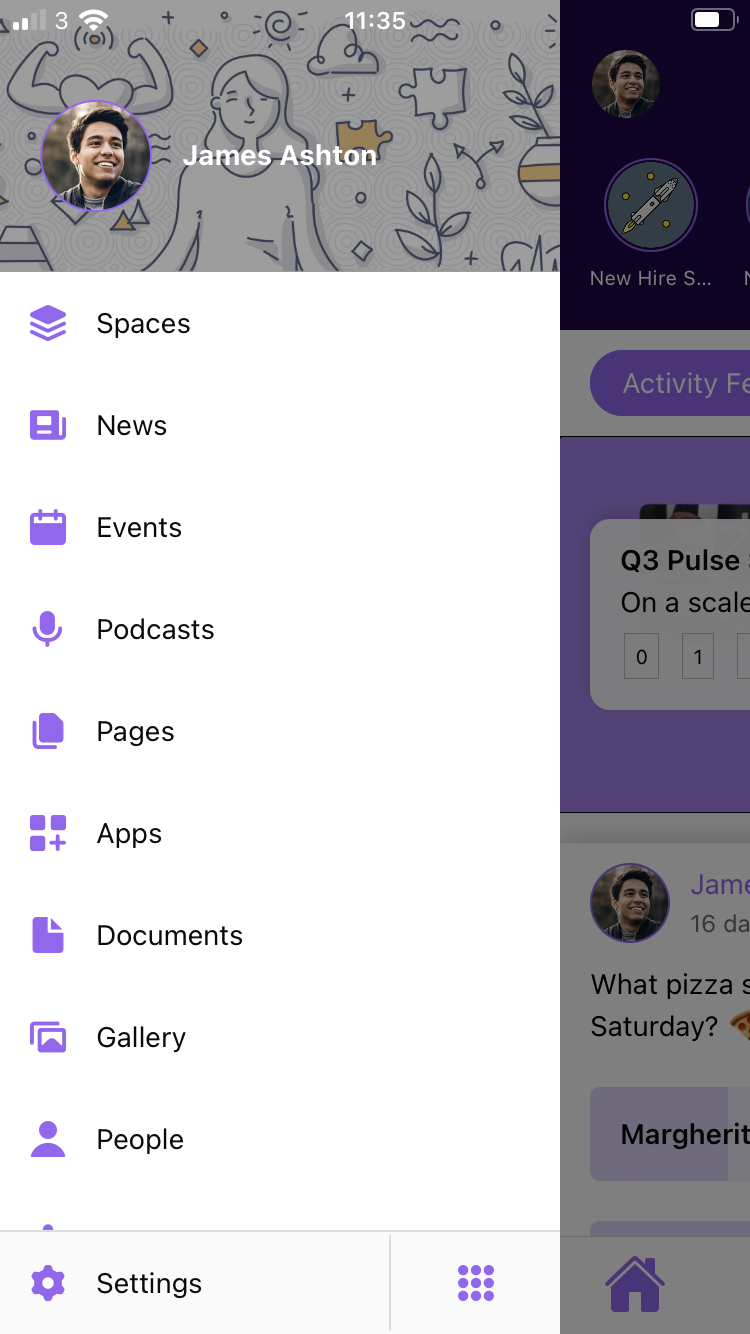
Task: Tap the Apps grid-plus icon
Action: [48, 834]
